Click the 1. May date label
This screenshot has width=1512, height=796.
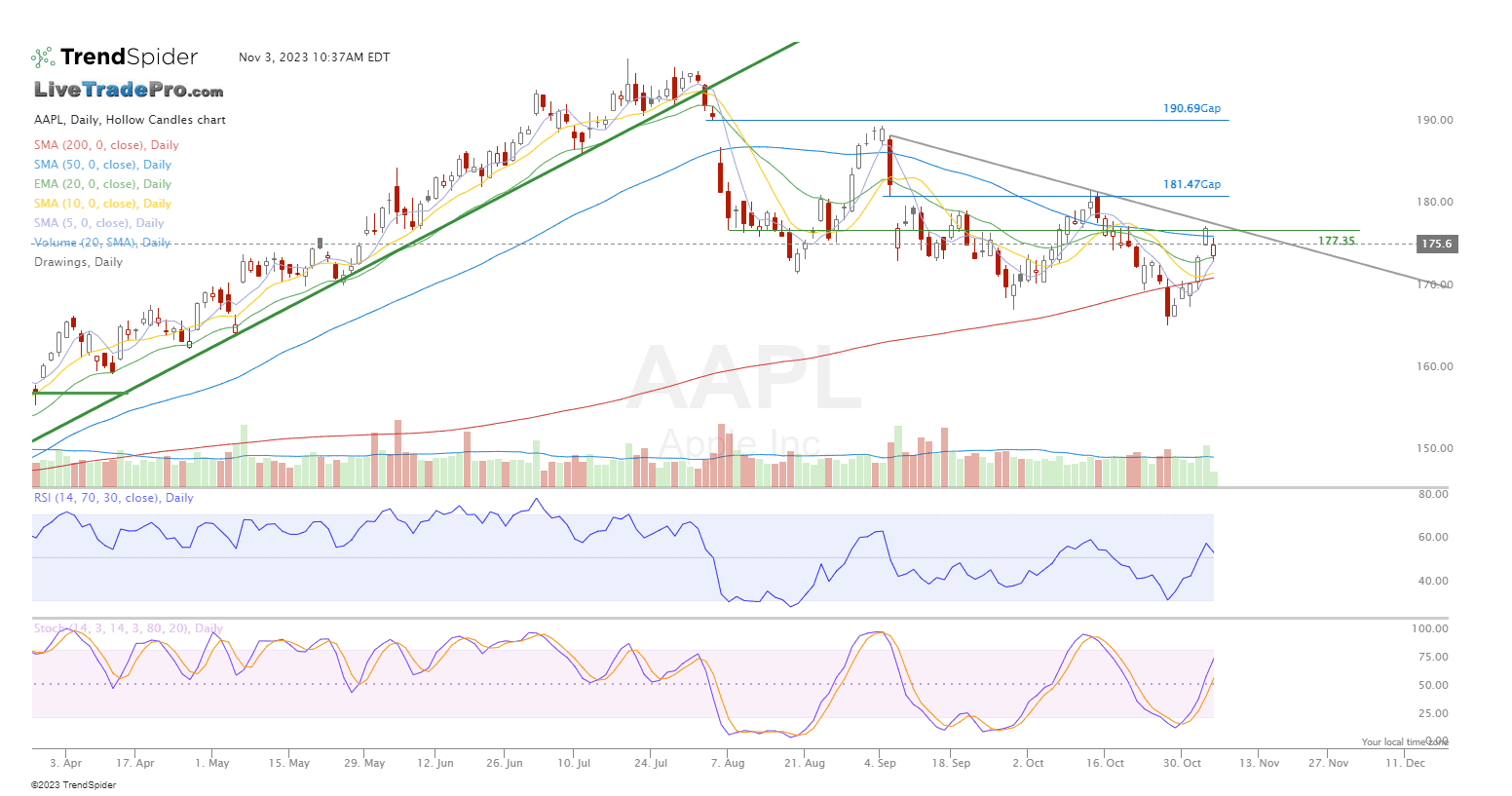pyautogui.click(x=211, y=763)
